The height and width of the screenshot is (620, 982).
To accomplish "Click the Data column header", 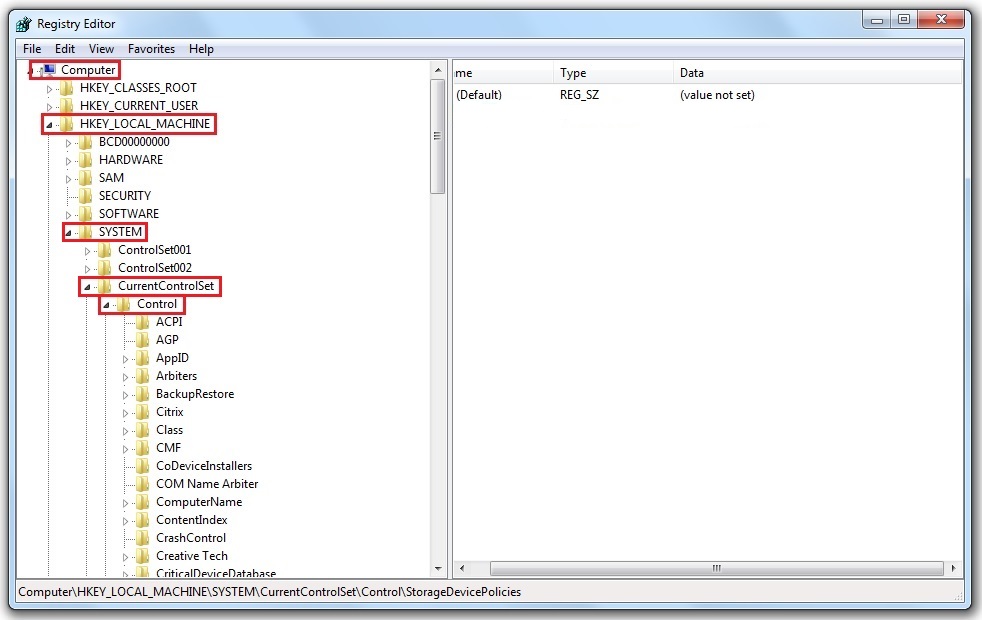I will (817, 73).
